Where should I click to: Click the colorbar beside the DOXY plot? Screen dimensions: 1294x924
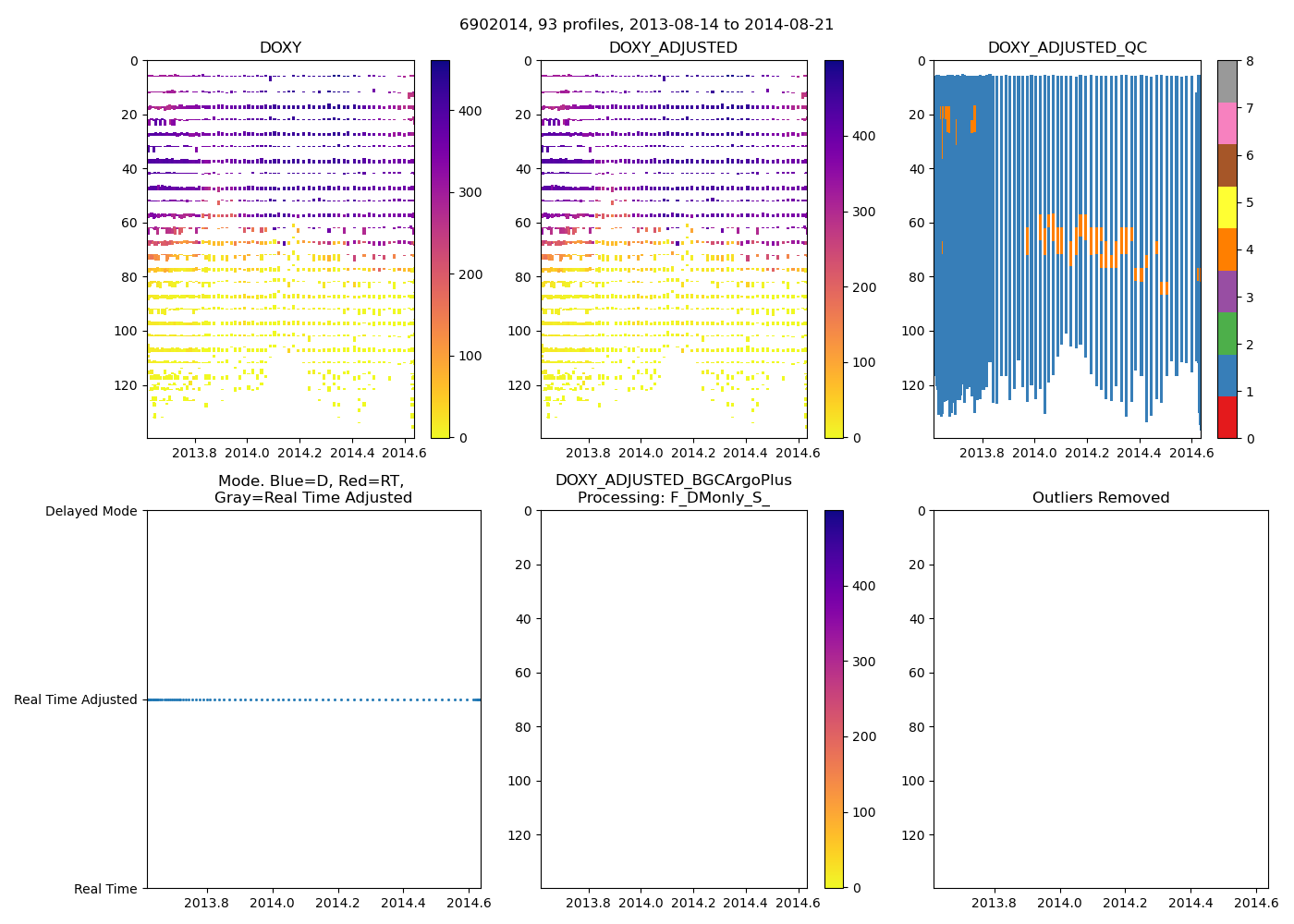(440, 249)
